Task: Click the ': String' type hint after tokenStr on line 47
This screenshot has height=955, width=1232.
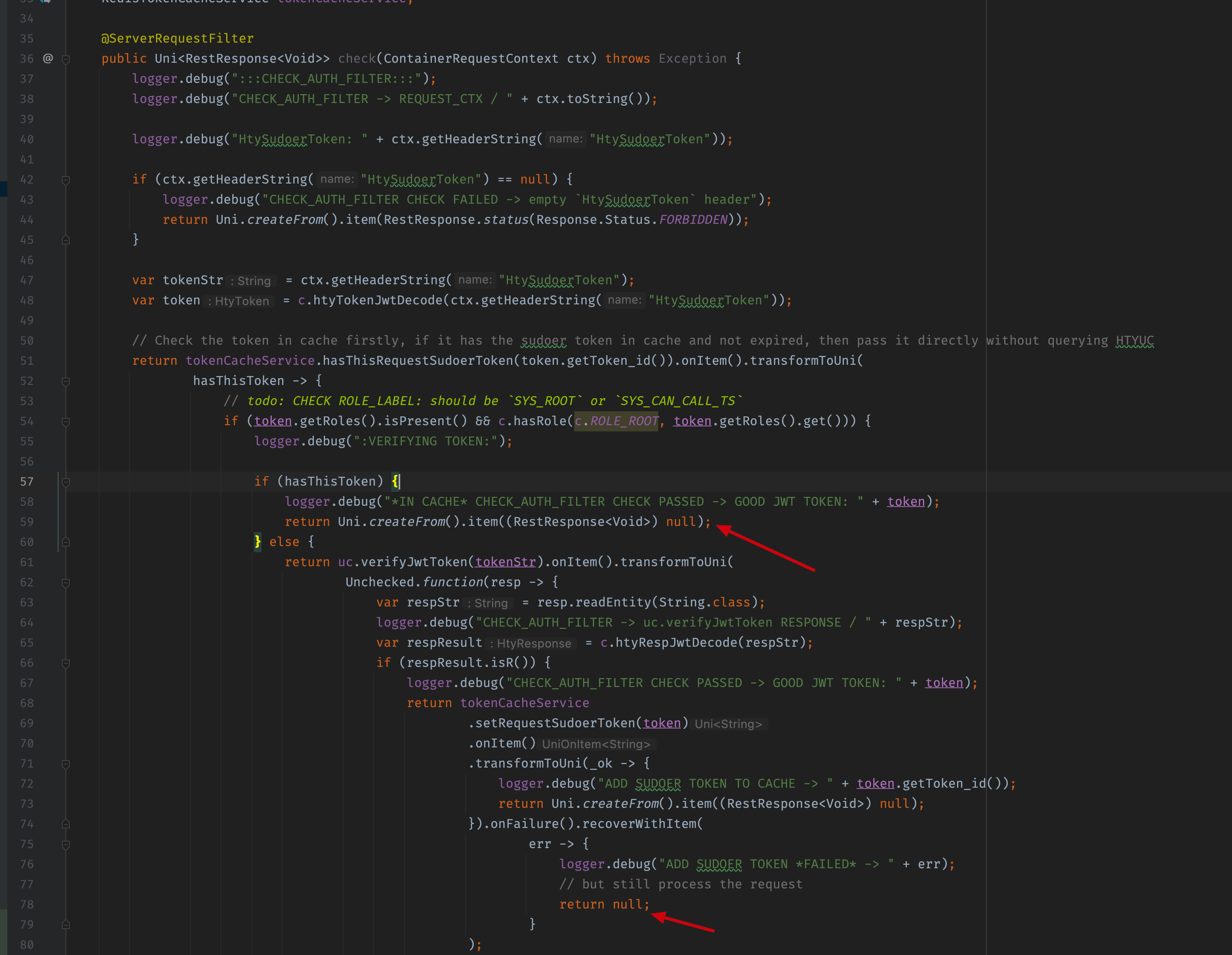Action: (250, 281)
